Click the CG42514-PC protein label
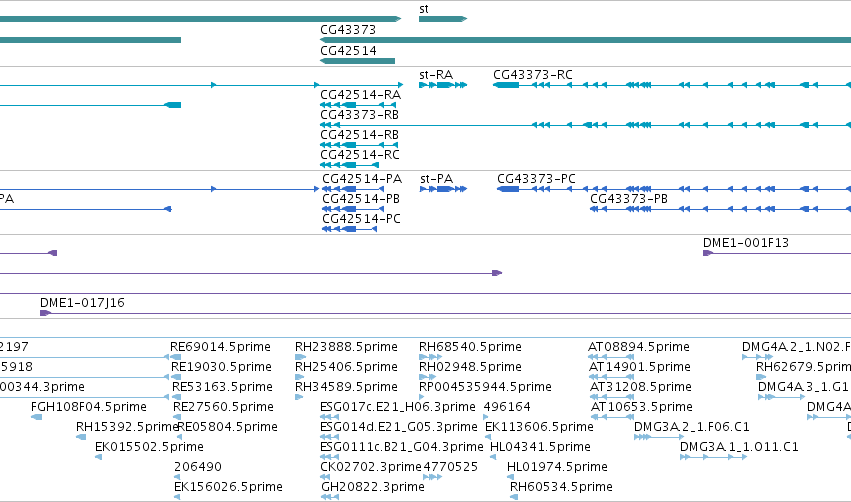Image resolution: width=851 pixels, height=502 pixels. pos(361,219)
